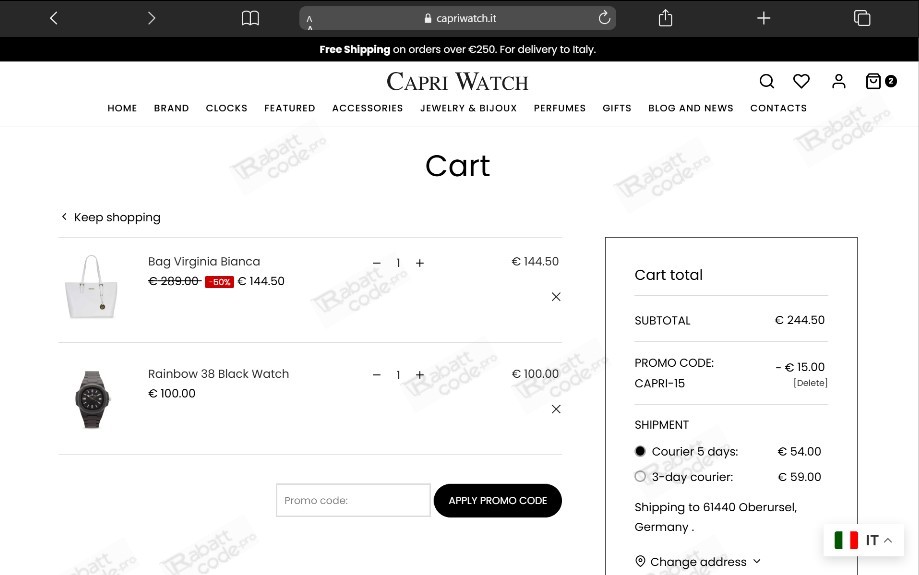Increase quantity of Bag Virginia Bianca
Viewport: 919px width, 575px height.
(420, 263)
